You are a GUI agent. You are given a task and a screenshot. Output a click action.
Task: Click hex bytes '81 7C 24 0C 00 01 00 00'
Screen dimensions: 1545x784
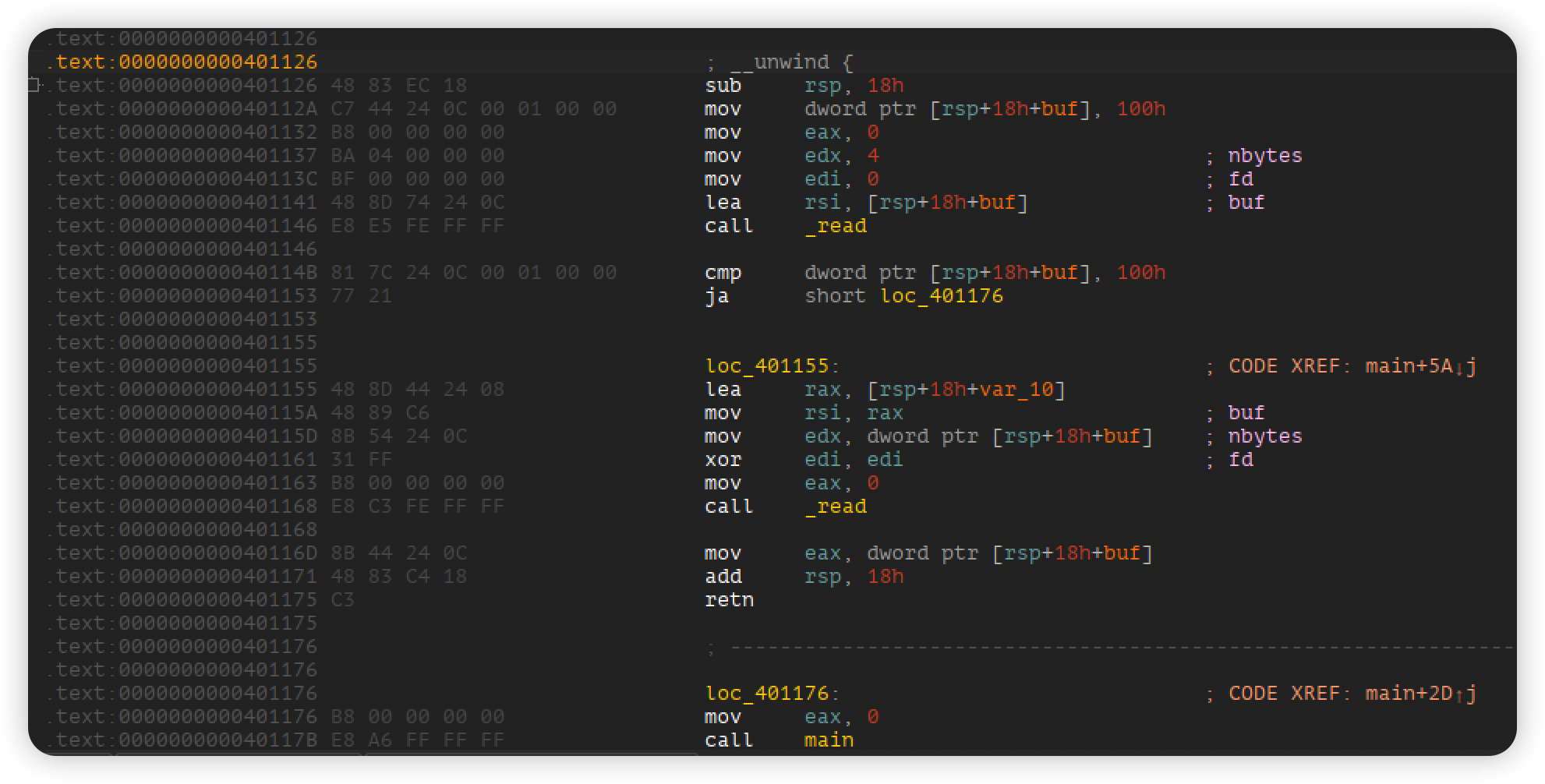474,272
